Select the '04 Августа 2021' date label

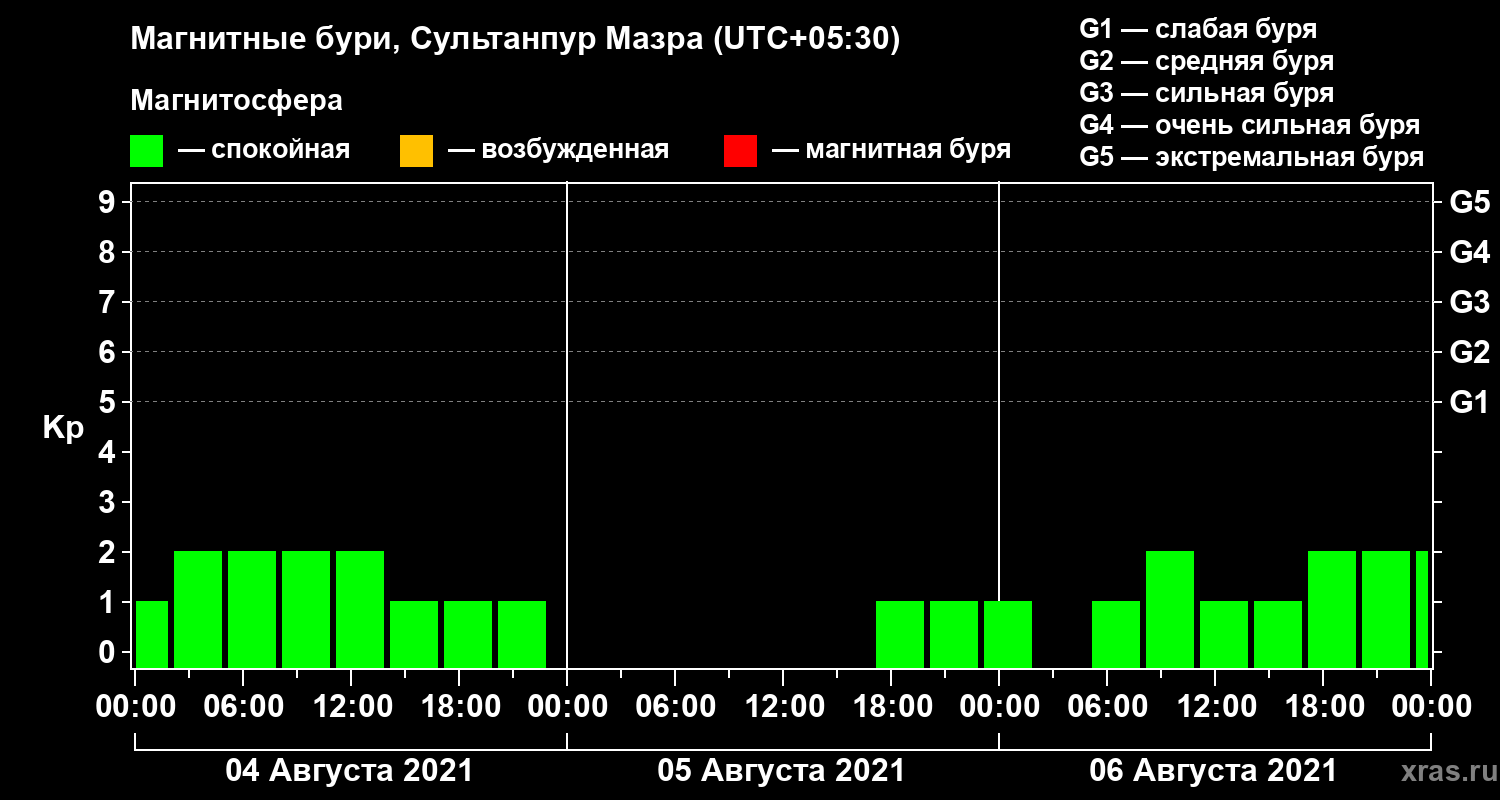[349, 771]
